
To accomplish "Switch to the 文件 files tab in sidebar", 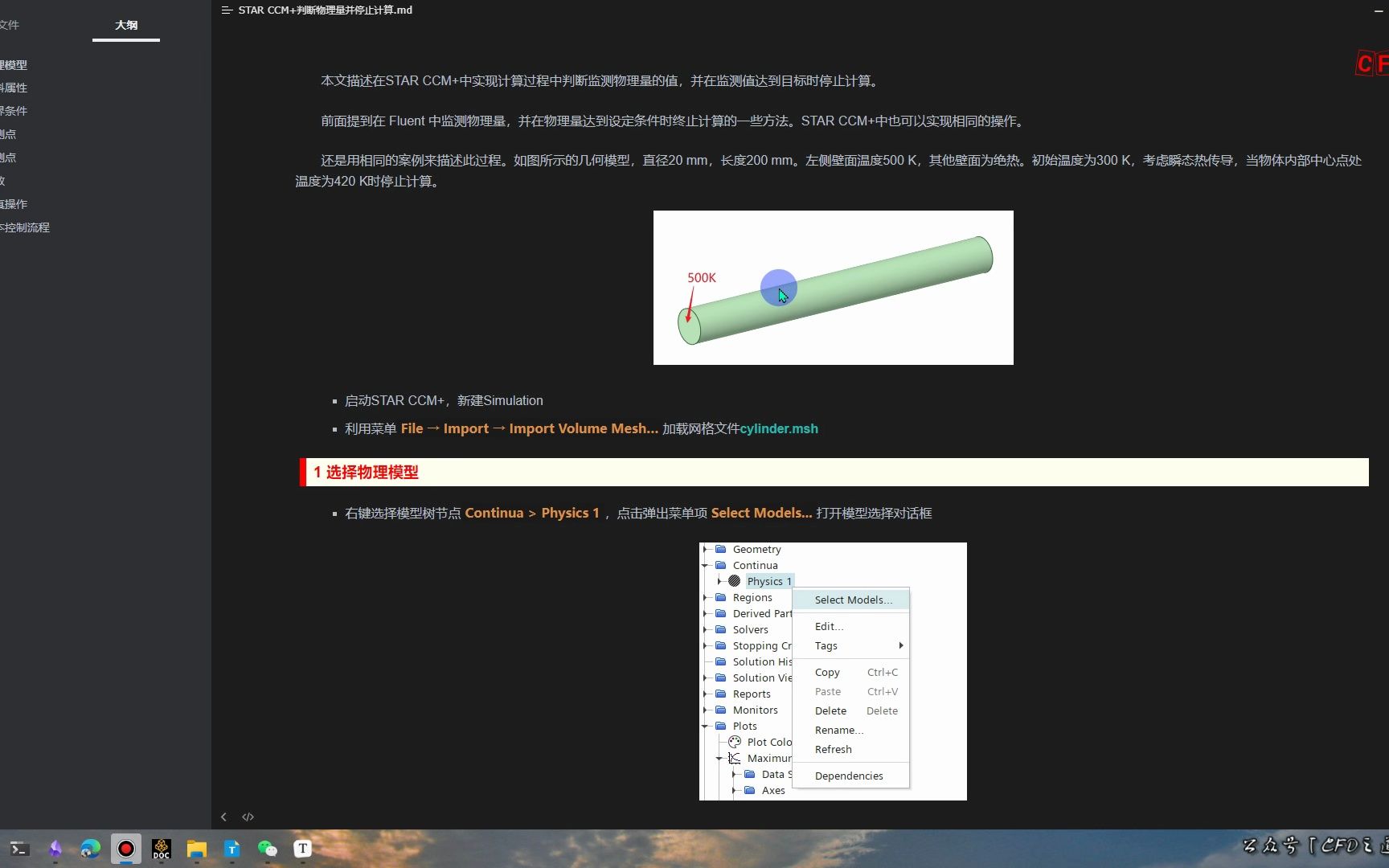I will [x=9, y=25].
